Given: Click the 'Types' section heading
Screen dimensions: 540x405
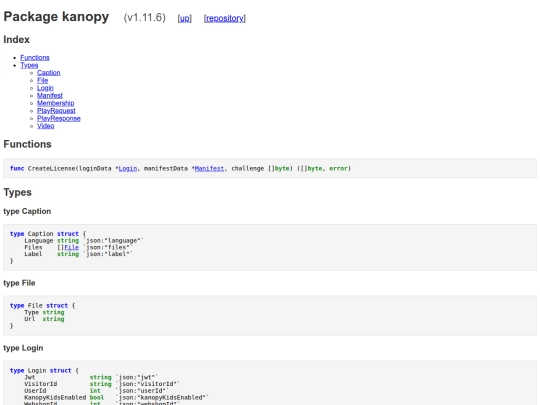Looking at the screenshot, I should point(17,192).
